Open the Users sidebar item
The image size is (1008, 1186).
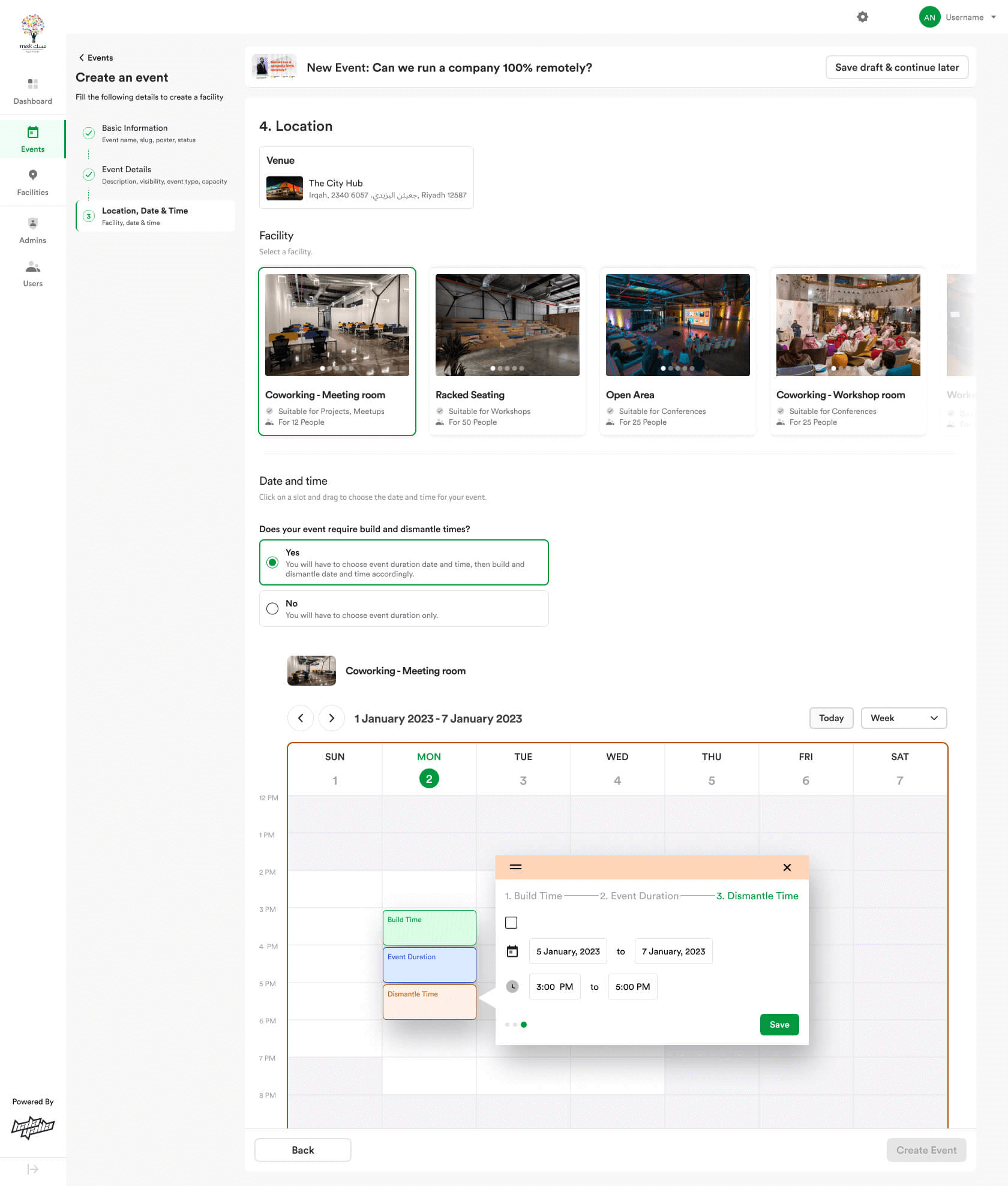click(x=33, y=274)
